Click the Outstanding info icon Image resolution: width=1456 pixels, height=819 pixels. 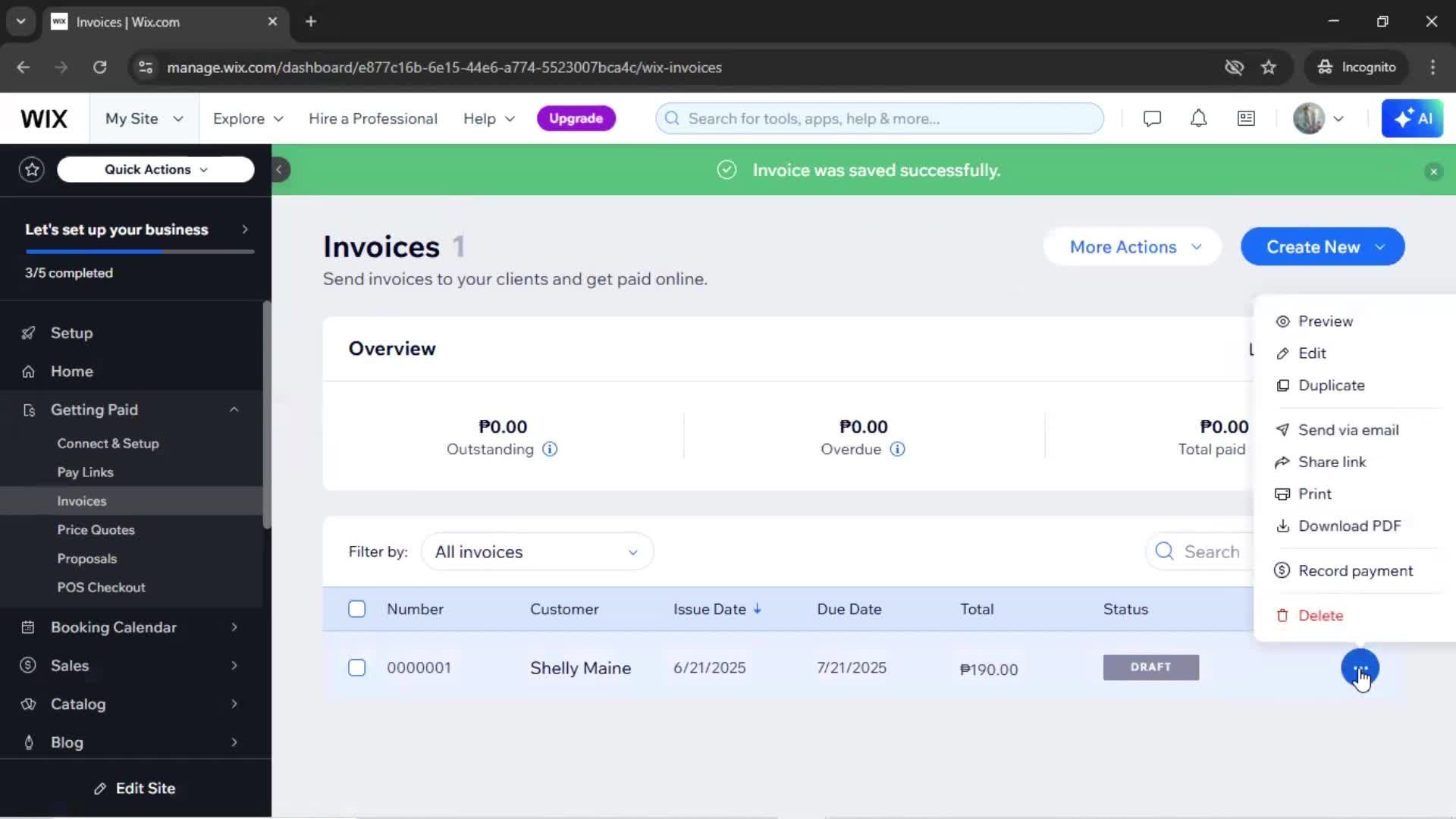pos(550,449)
